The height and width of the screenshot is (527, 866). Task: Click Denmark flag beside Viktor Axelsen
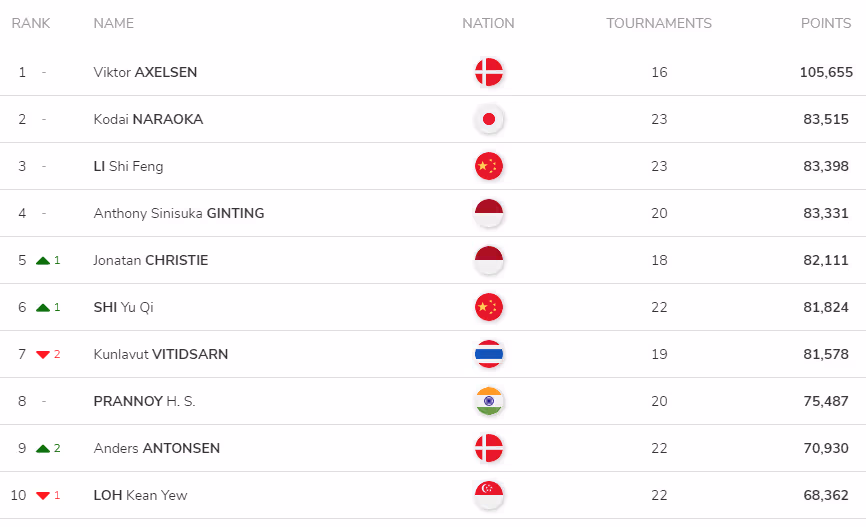click(x=489, y=72)
